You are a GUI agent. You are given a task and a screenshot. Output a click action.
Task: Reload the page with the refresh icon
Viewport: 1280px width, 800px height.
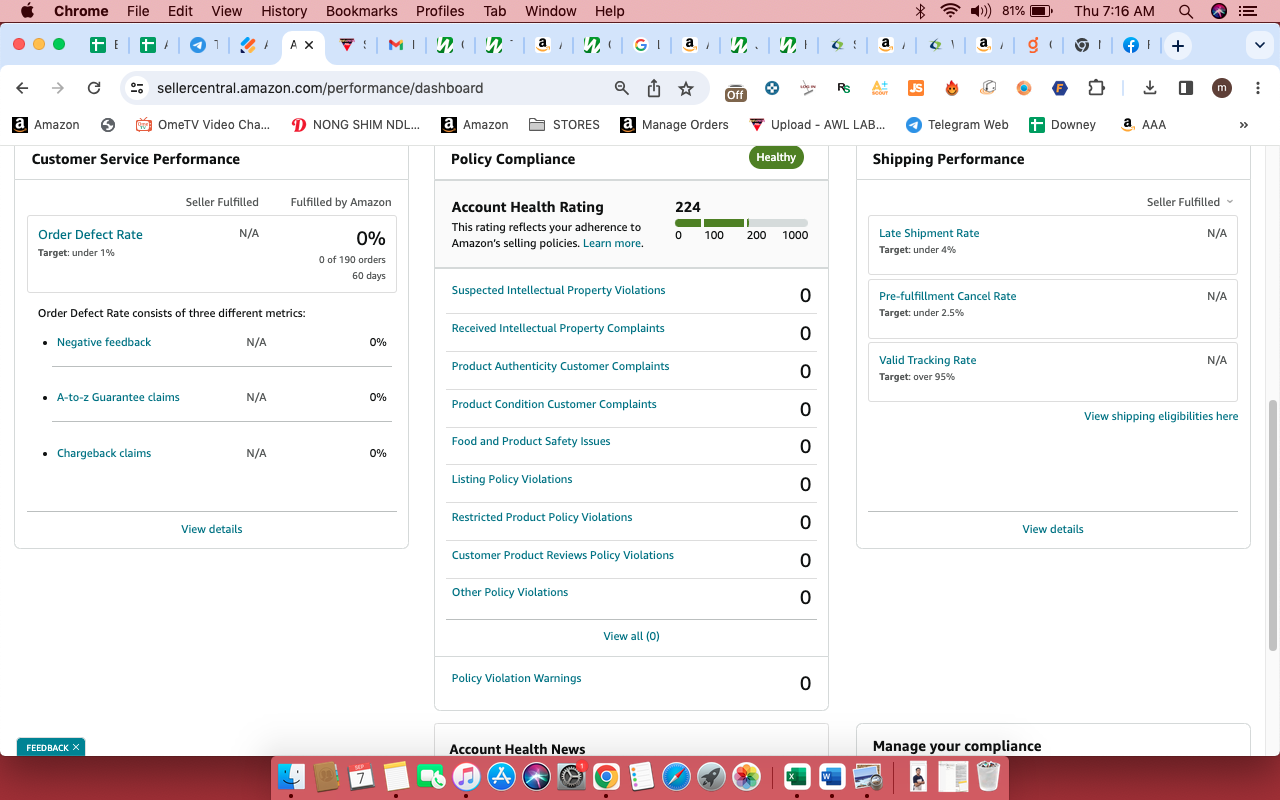pyautogui.click(x=94, y=88)
